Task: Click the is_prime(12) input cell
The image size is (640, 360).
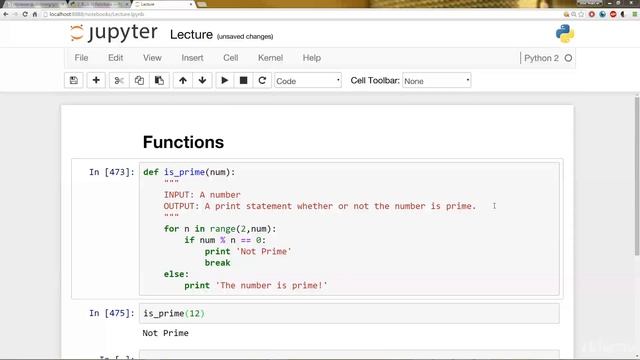Action: [x=349, y=313]
